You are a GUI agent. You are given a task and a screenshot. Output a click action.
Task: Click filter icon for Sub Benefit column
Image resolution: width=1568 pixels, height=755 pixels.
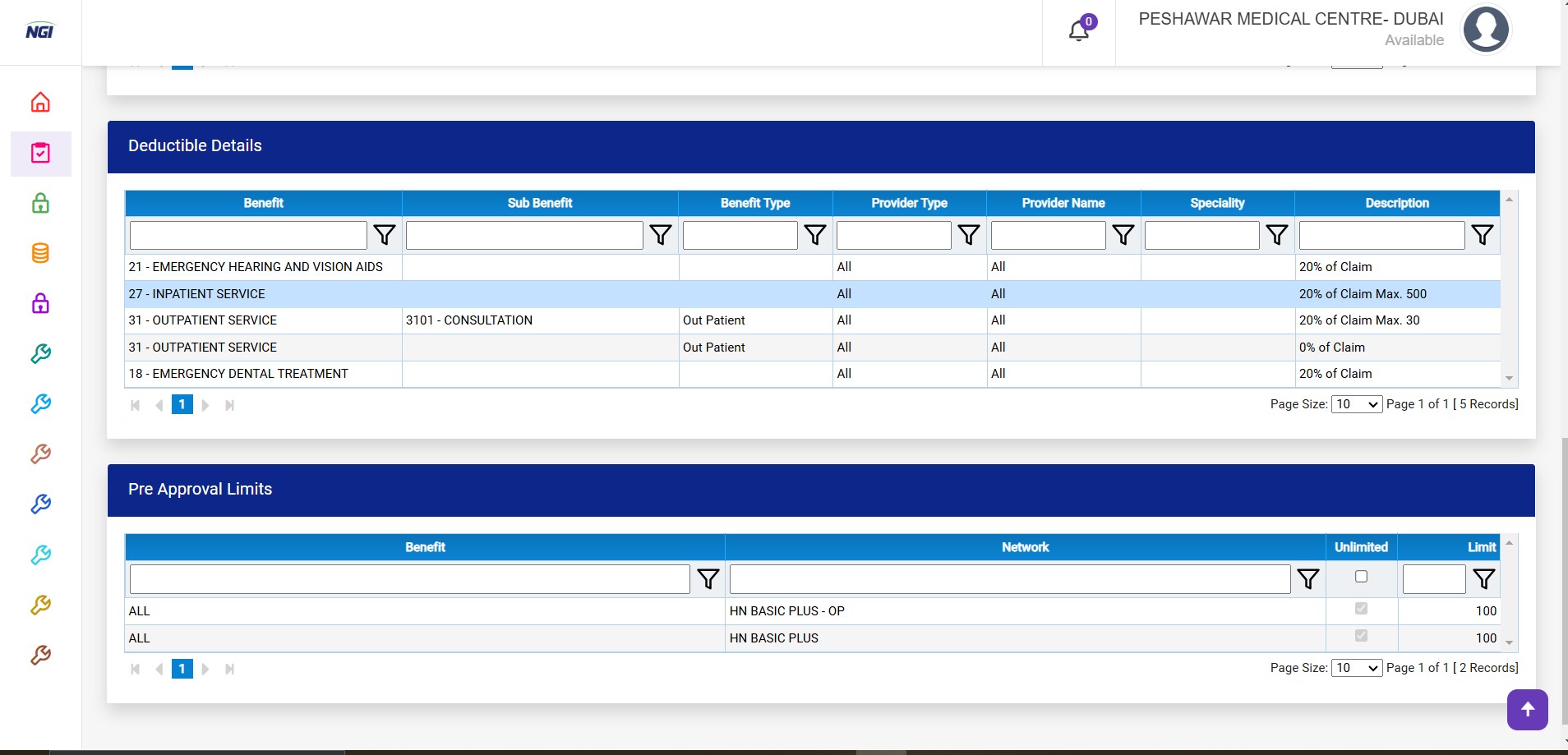coord(661,235)
